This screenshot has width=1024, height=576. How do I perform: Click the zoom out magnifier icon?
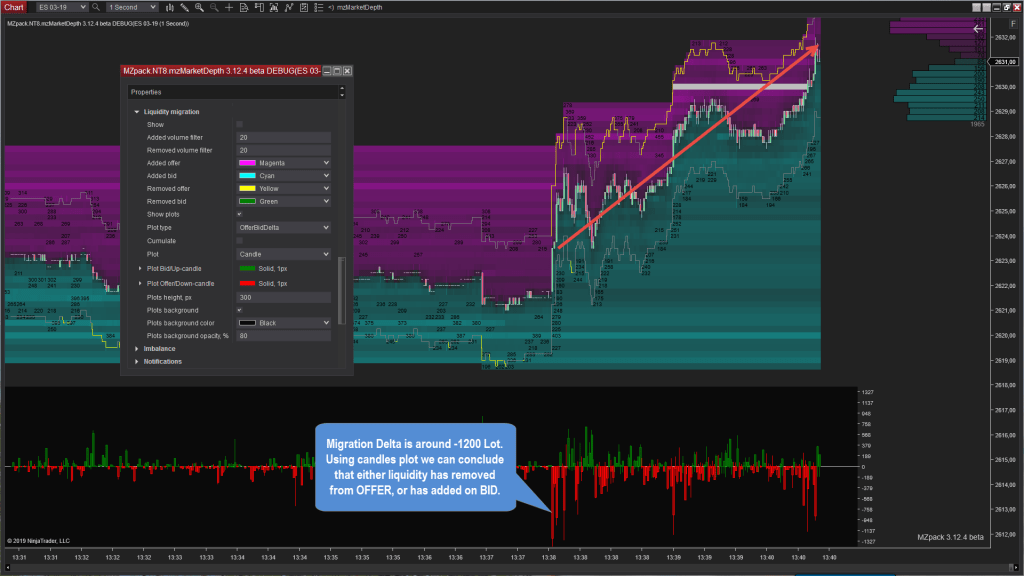tap(214, 7)
